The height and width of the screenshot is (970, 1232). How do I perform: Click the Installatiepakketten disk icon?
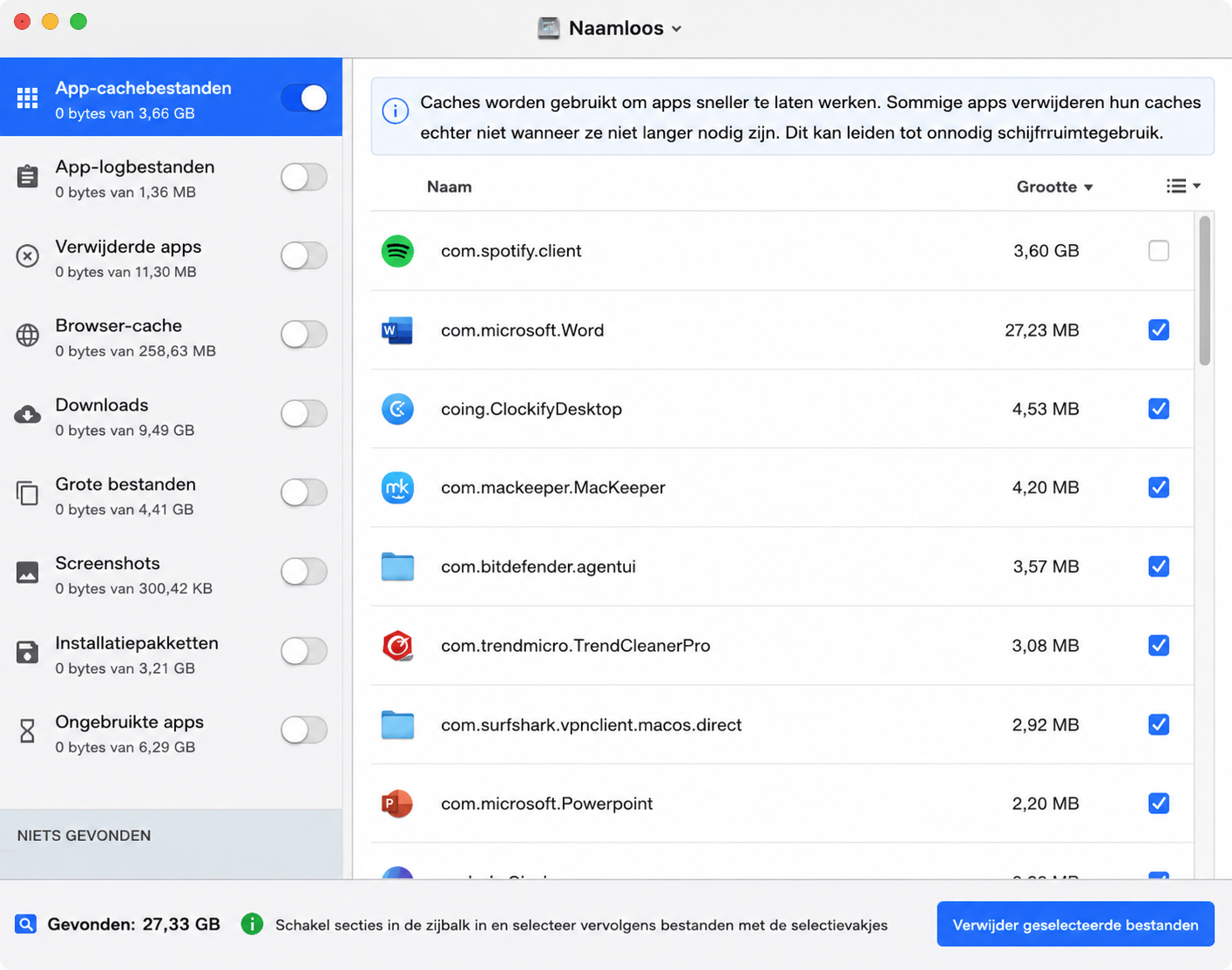point(28,652)
